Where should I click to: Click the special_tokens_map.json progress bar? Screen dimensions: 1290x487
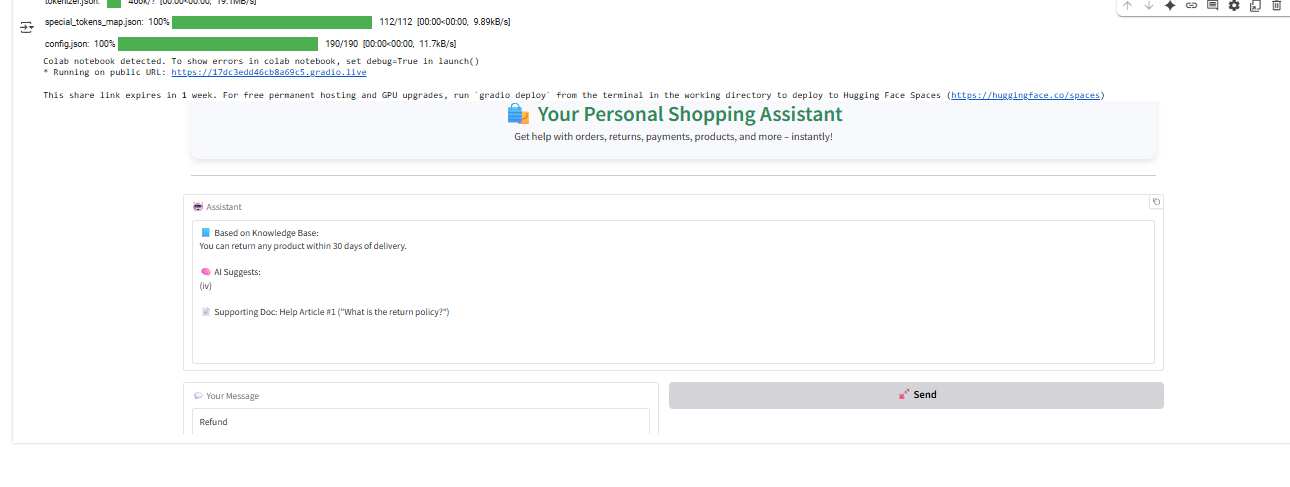click(x=272, y=22)
